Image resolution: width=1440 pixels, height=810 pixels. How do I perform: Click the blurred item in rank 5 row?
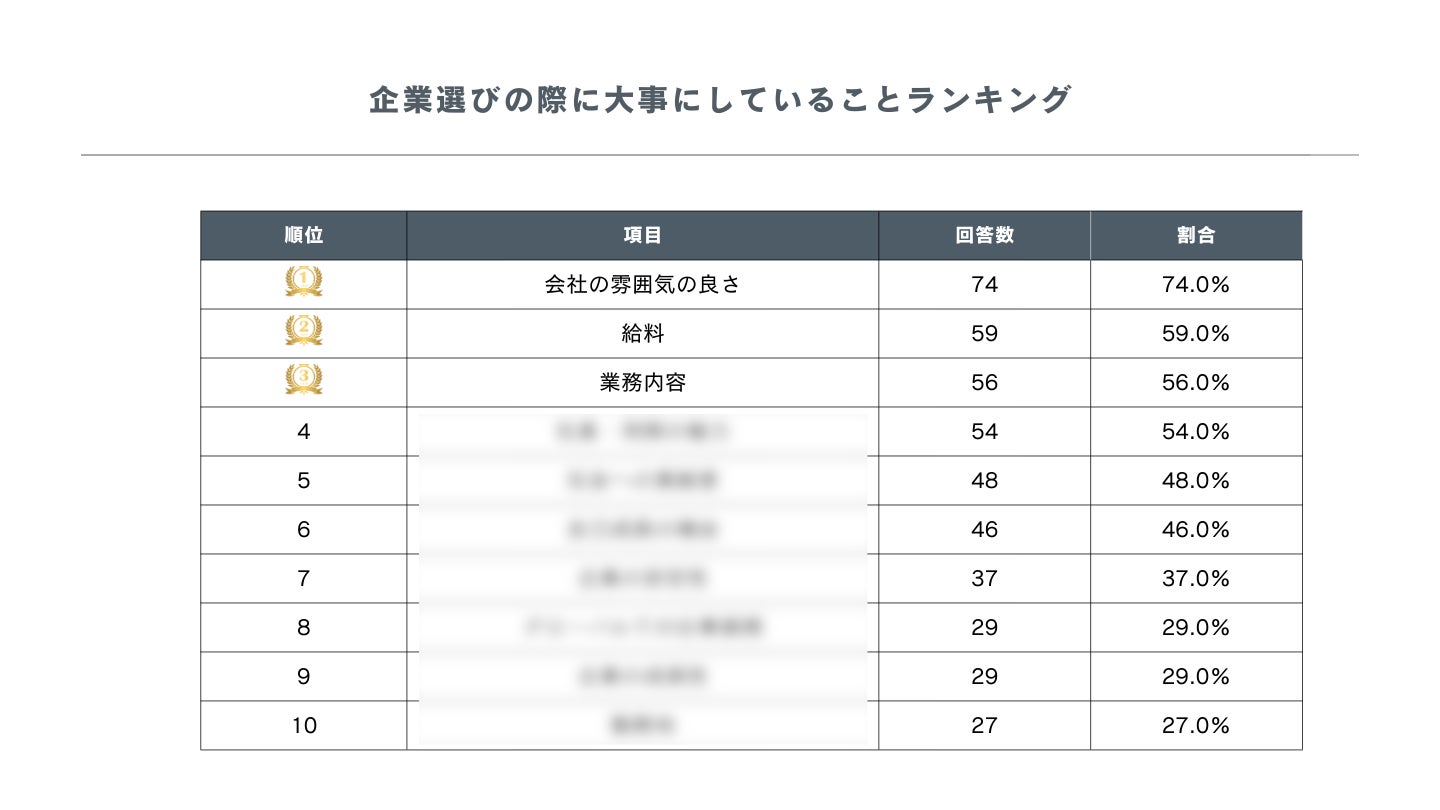pos(643,480)
